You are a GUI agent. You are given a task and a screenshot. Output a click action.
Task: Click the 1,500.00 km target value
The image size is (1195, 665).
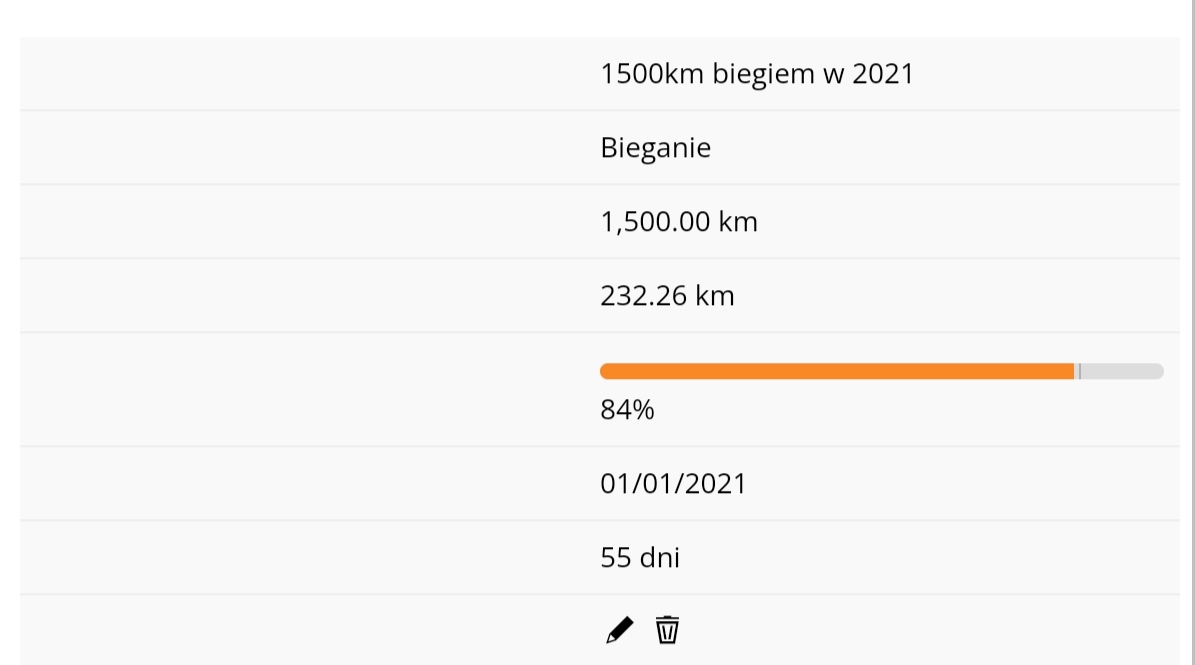679,222
